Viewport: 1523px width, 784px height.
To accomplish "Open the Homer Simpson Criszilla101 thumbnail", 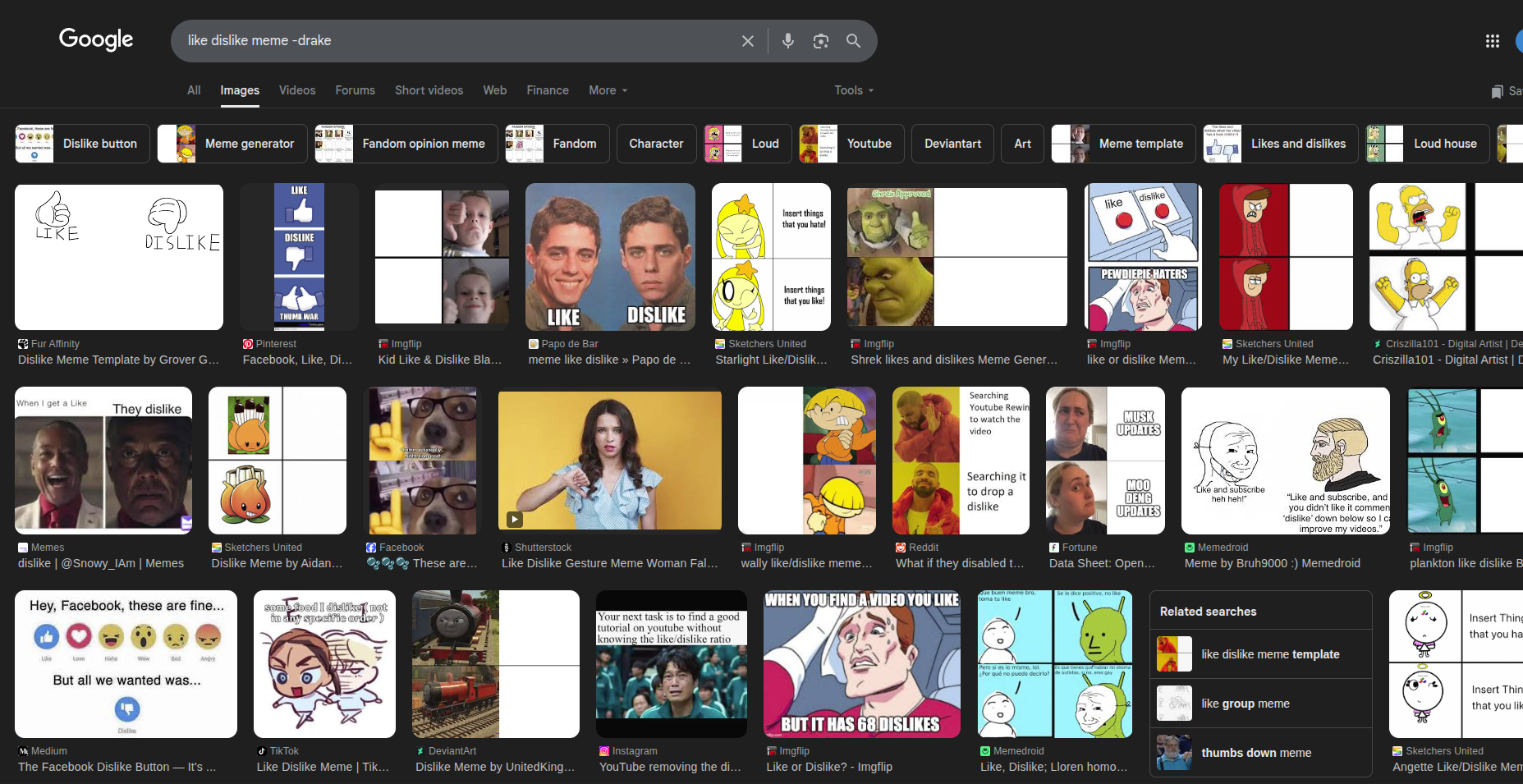I will click(1446, 257).
